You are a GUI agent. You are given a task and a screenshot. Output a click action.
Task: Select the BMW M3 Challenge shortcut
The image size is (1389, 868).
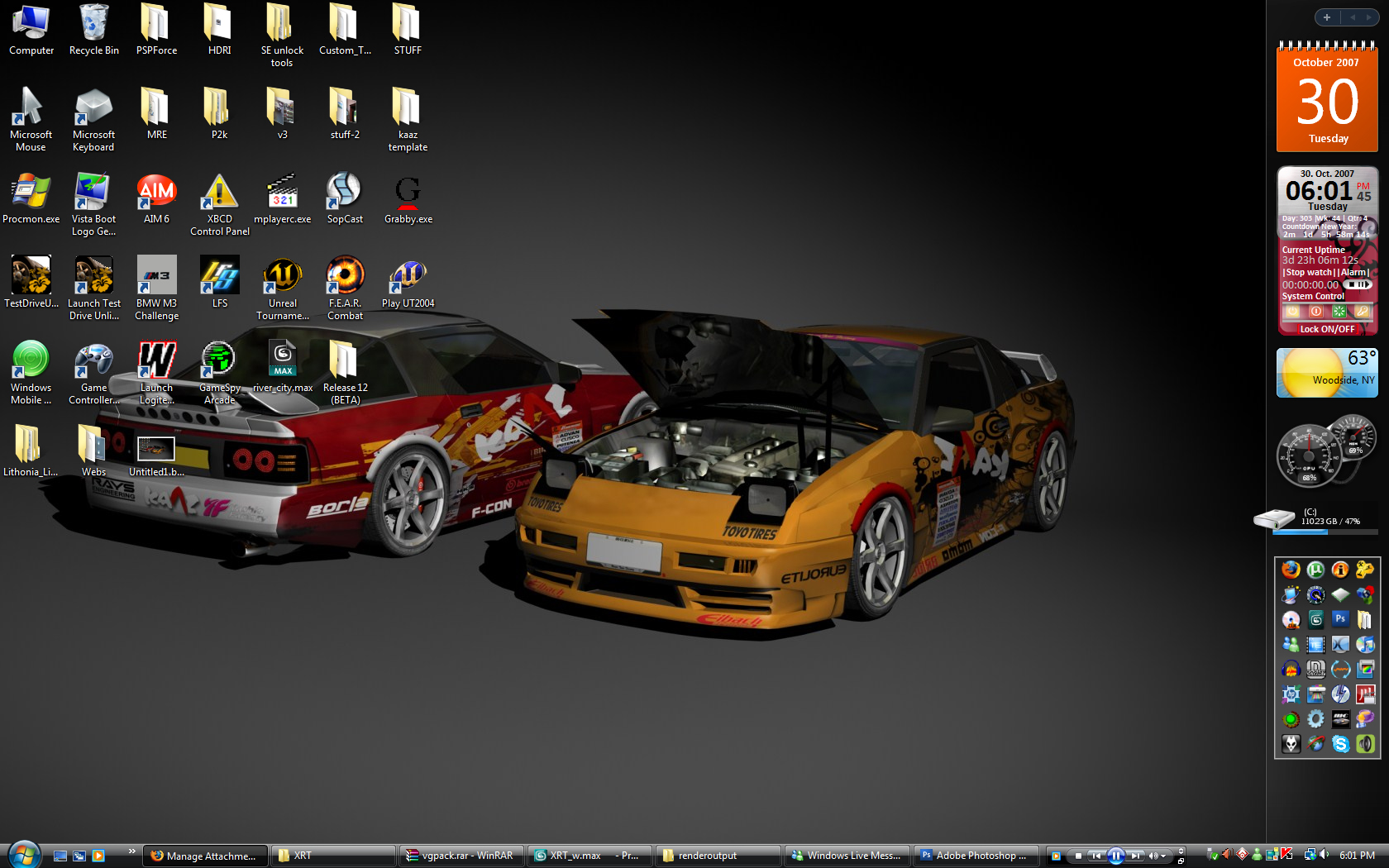click(156, 289)
